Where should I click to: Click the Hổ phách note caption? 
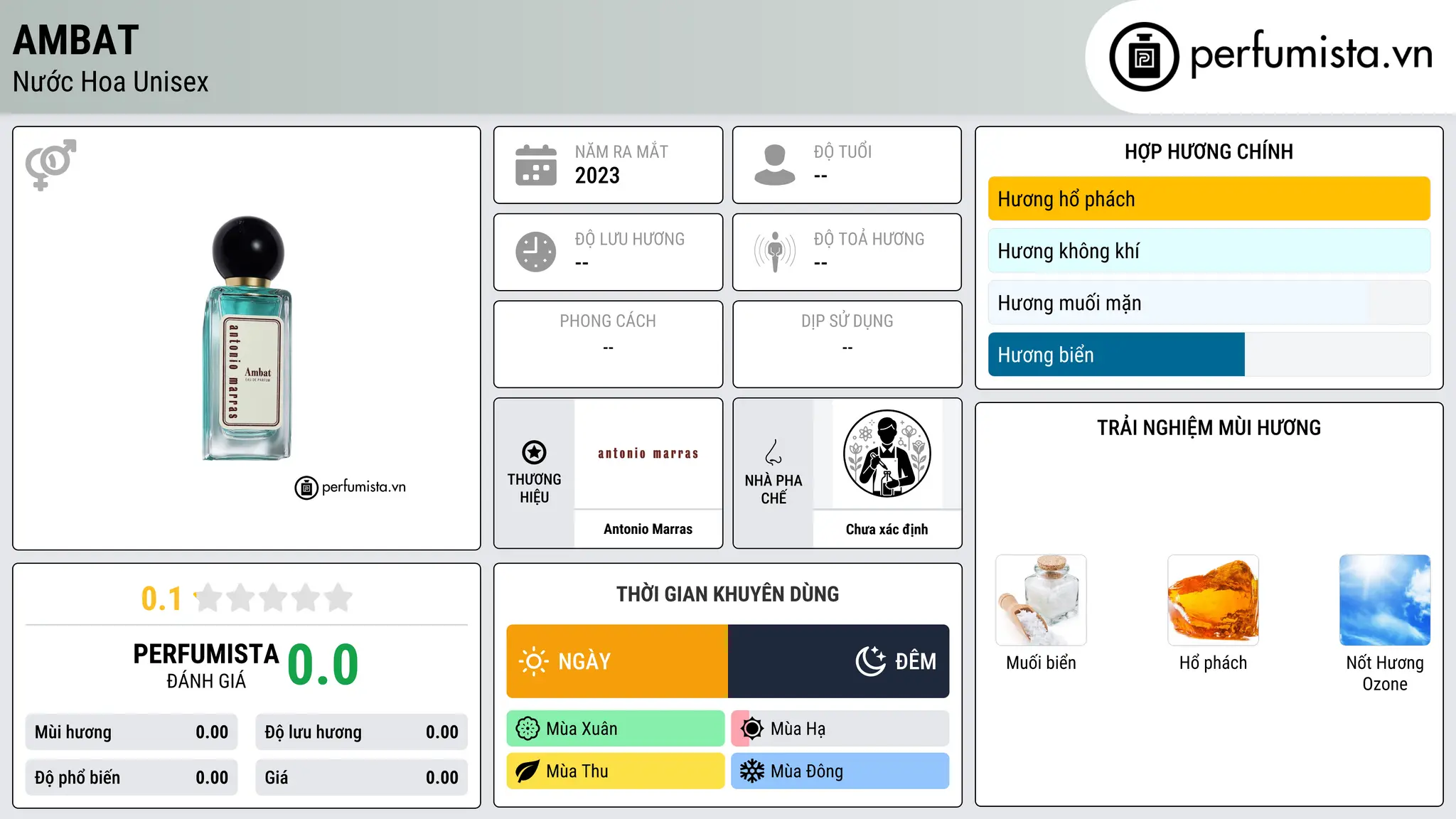tap(1213, 663)
